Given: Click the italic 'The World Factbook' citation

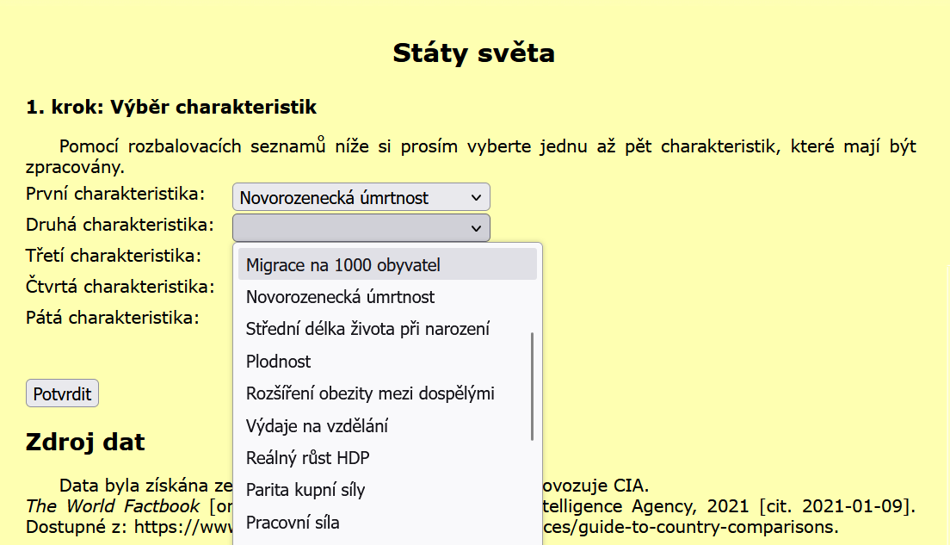Looking at the screenshot, I should pyautogui.click(x=112, y=506).
